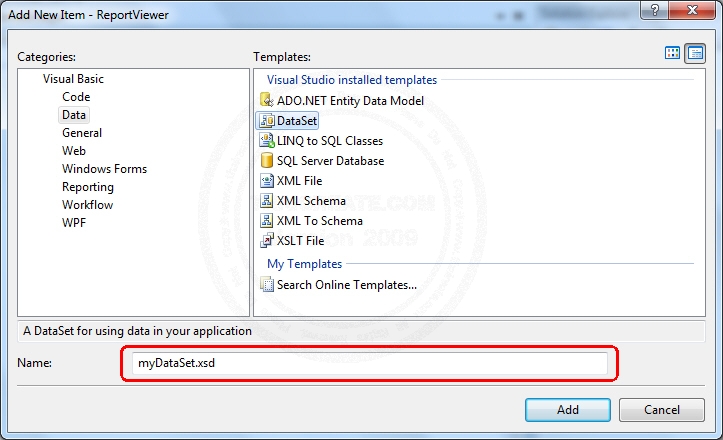Switch to large icons view
Viewport: 723px width, 440px height.
pyautogui.click(x=672, y=53)
